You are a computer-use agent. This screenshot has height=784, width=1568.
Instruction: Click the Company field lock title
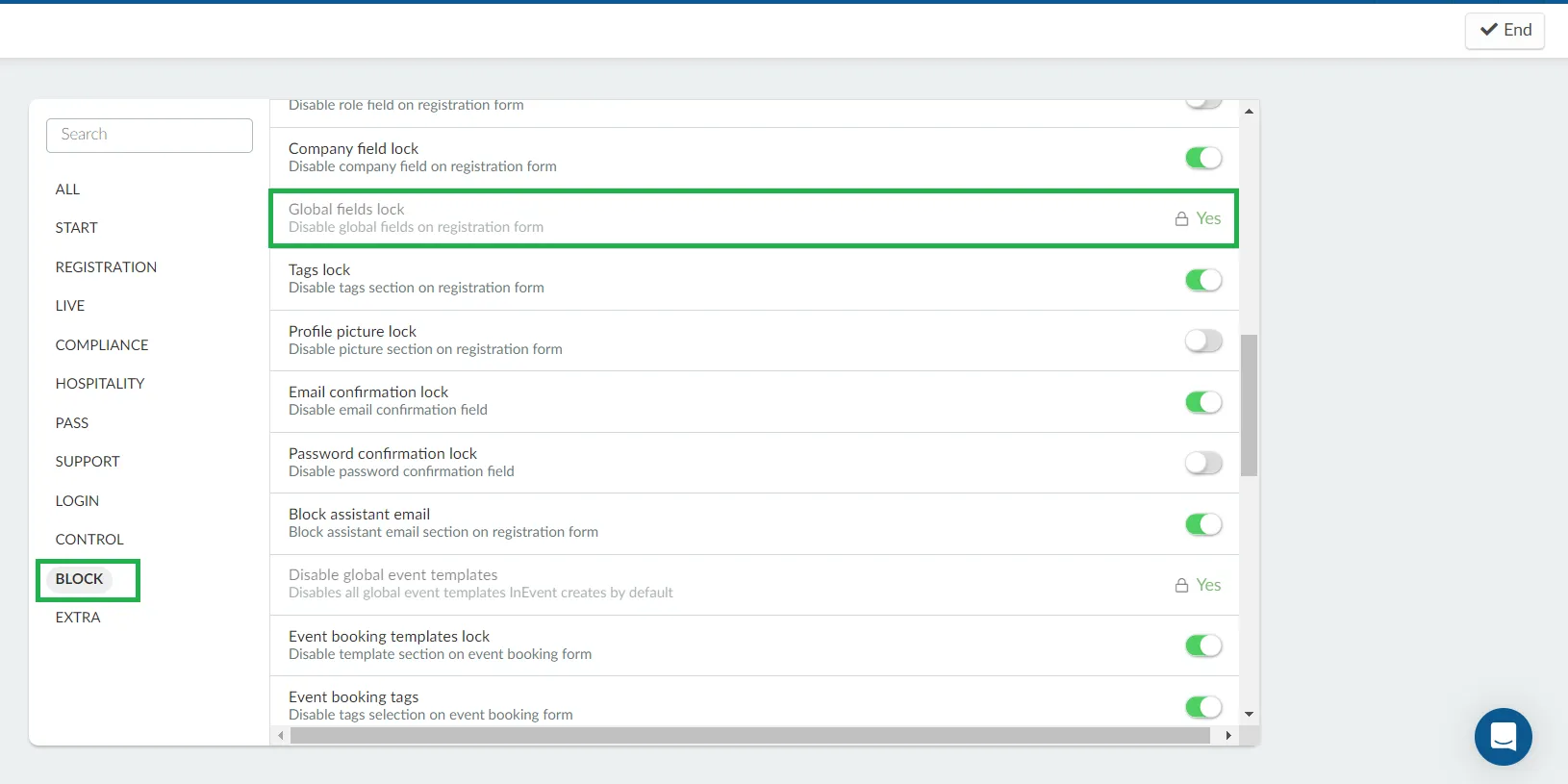coord(353,149)
